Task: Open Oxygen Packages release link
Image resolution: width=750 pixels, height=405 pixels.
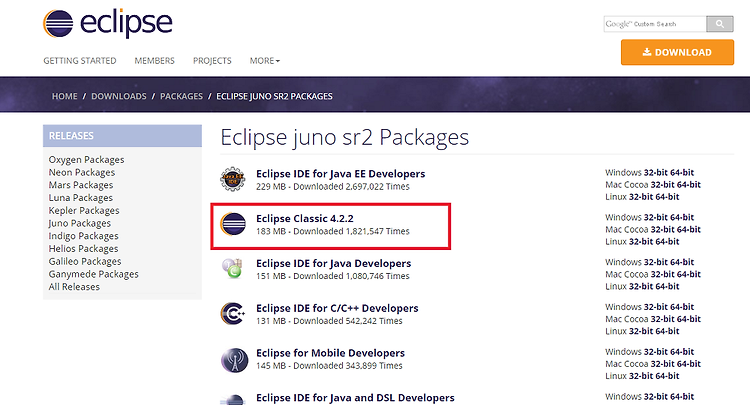Action: point(87,160)
